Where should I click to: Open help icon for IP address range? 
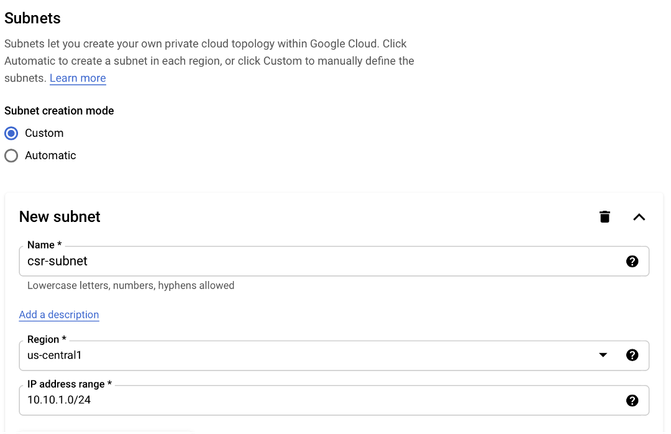tap(632, 401)
